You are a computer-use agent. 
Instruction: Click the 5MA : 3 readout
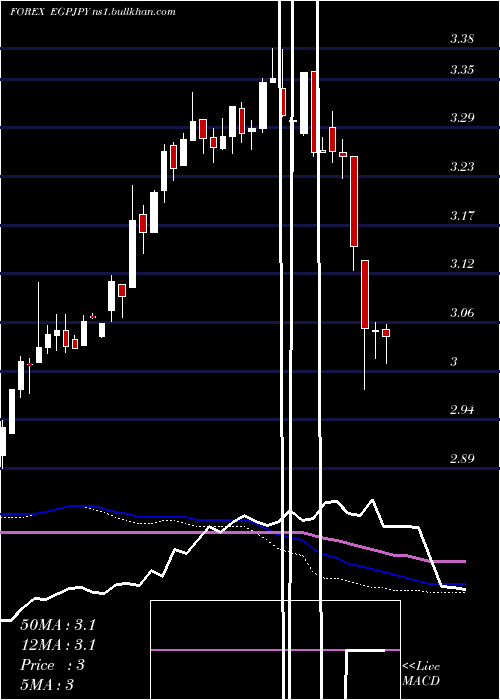tap(47, 685)
